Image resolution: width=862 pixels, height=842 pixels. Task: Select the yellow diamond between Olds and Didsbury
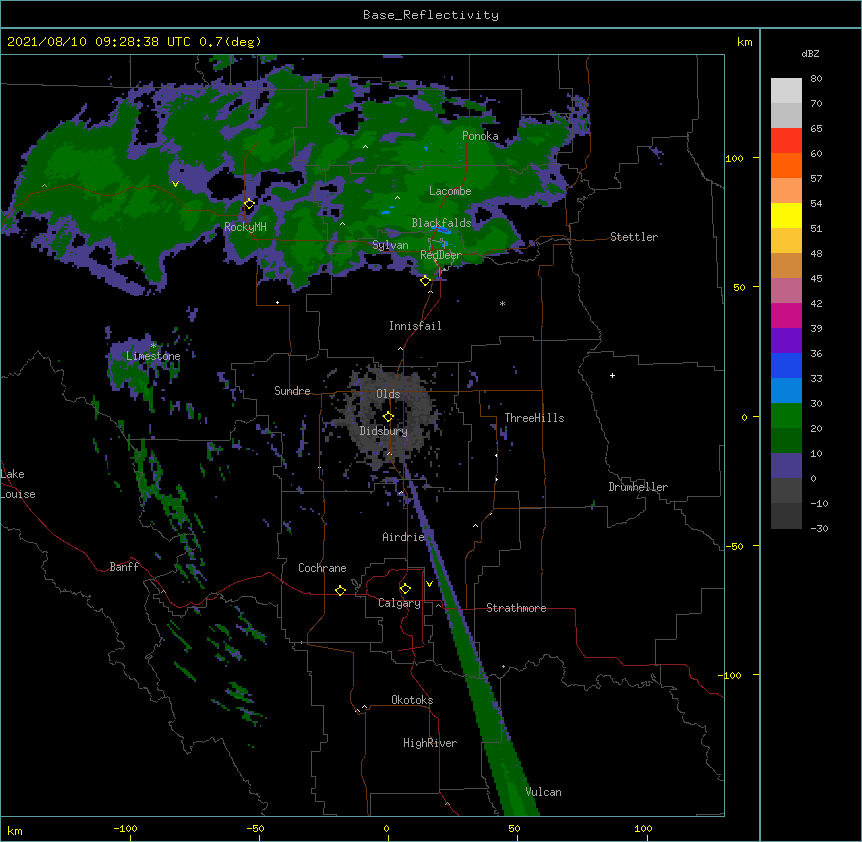(x=388, y=417)
